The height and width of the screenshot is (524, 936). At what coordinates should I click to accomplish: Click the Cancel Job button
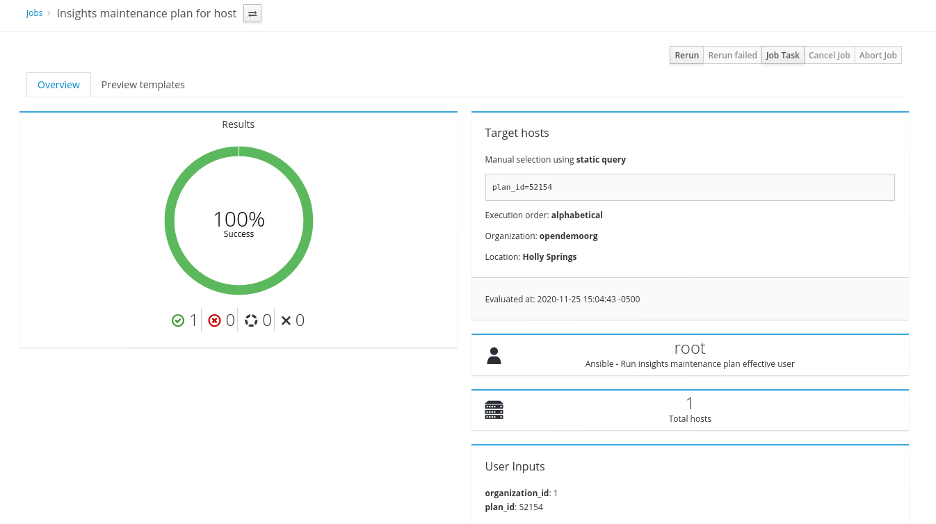pyautogui.click(x=829, y=55)
